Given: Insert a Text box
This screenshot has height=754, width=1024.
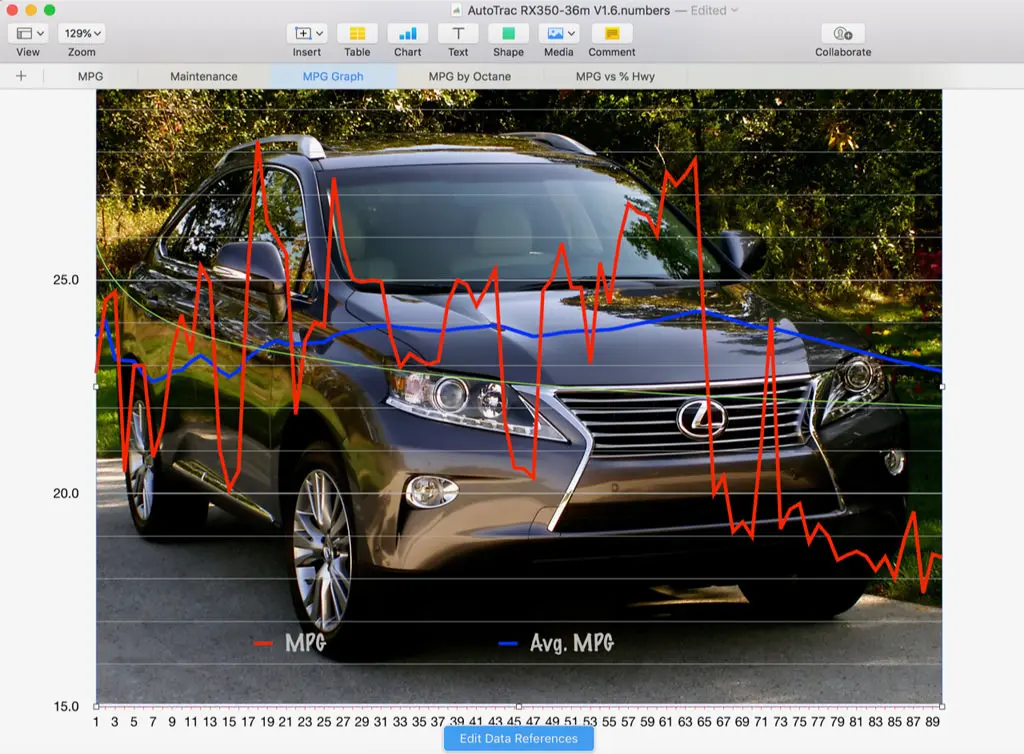Looking at the screenshot, I should [458, 33].
